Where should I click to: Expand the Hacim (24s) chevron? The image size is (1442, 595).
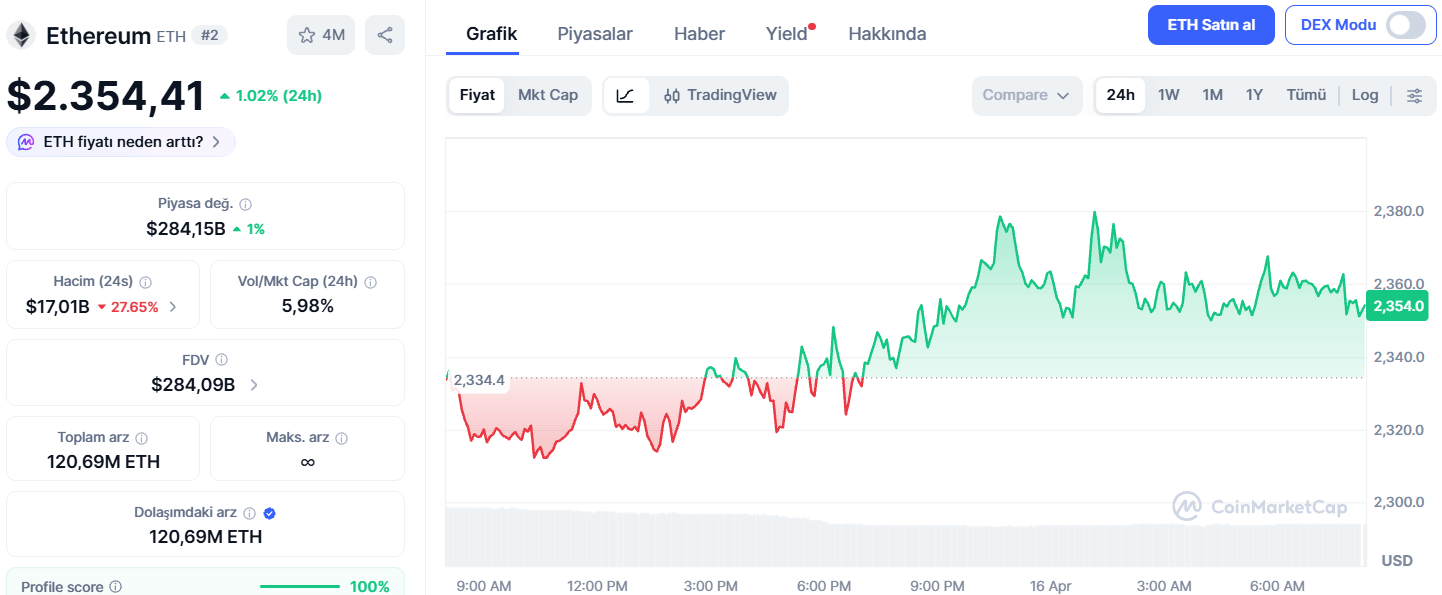(173, 307)
